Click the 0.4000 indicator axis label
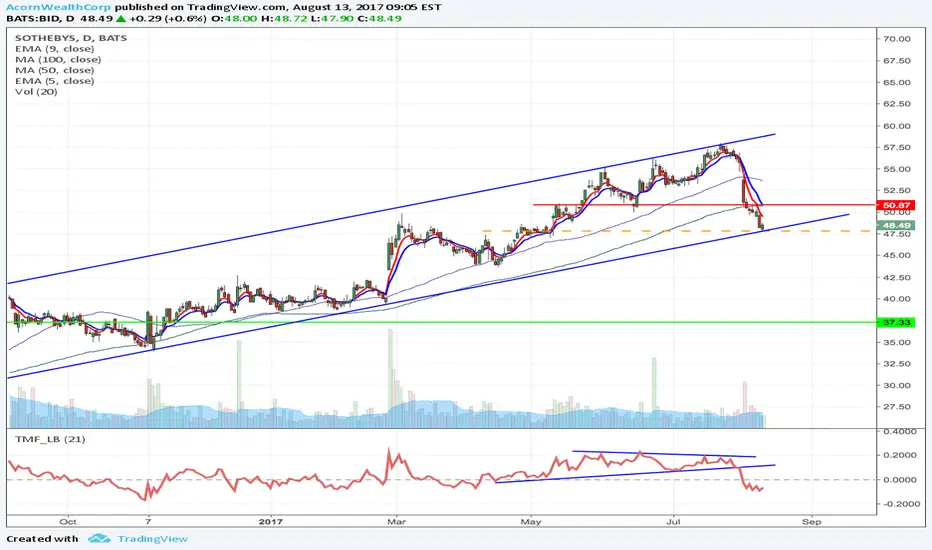932x550 pixels. point(899,431)
